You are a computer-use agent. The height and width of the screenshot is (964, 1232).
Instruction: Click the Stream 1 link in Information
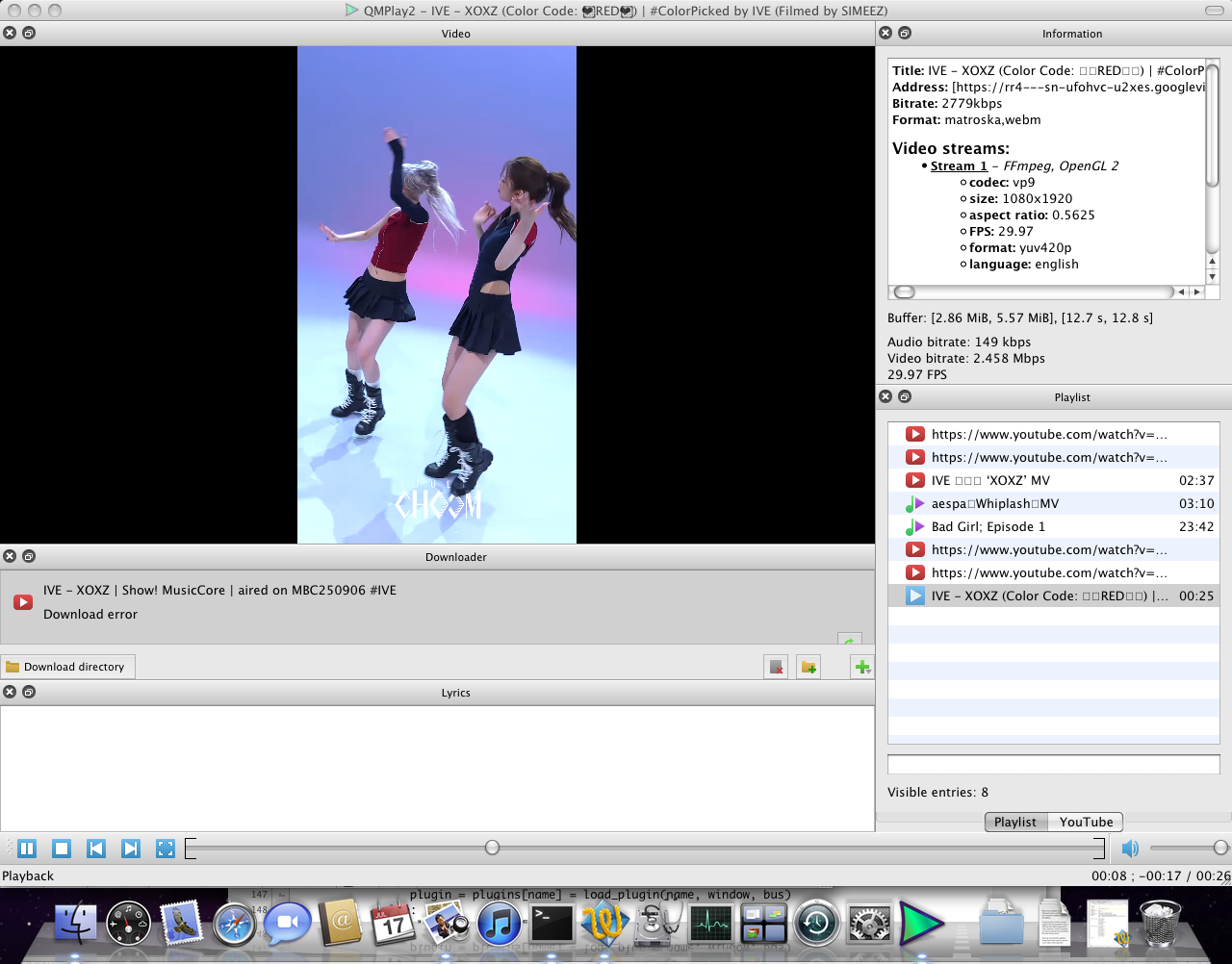coord(959,165)
